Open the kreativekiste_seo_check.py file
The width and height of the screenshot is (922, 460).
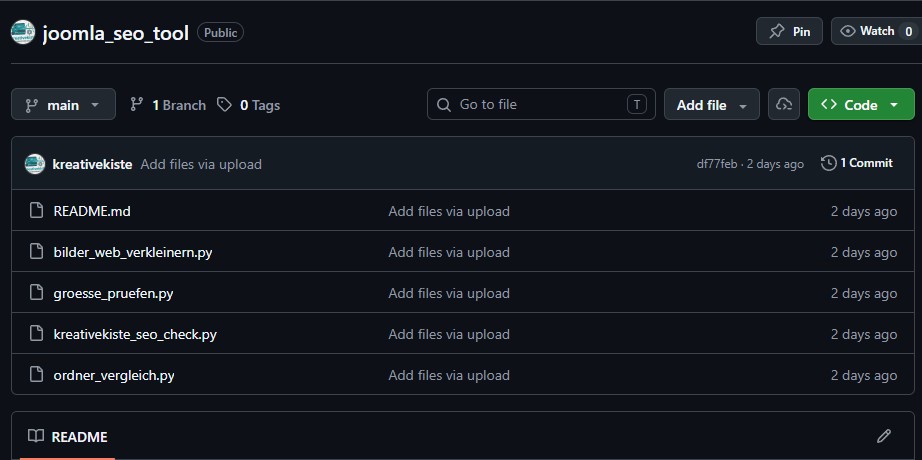(x=135, y=334)
